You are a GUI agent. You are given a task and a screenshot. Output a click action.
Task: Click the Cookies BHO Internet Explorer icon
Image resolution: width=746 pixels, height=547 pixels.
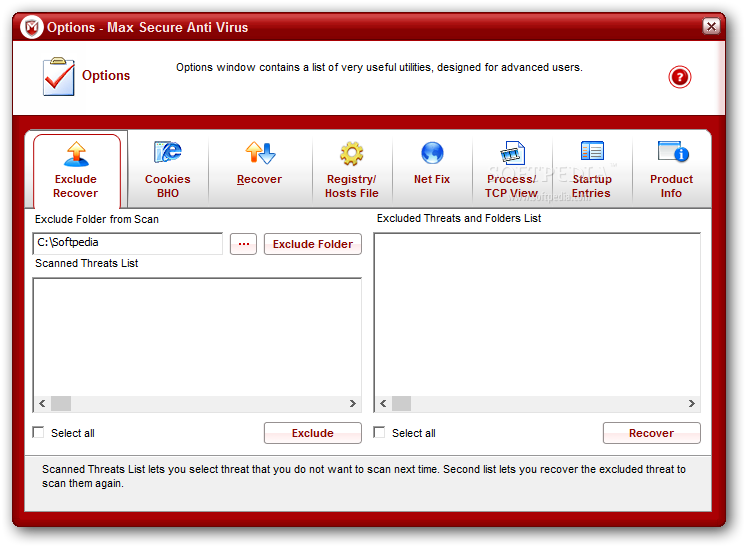(x=167, y=152)
